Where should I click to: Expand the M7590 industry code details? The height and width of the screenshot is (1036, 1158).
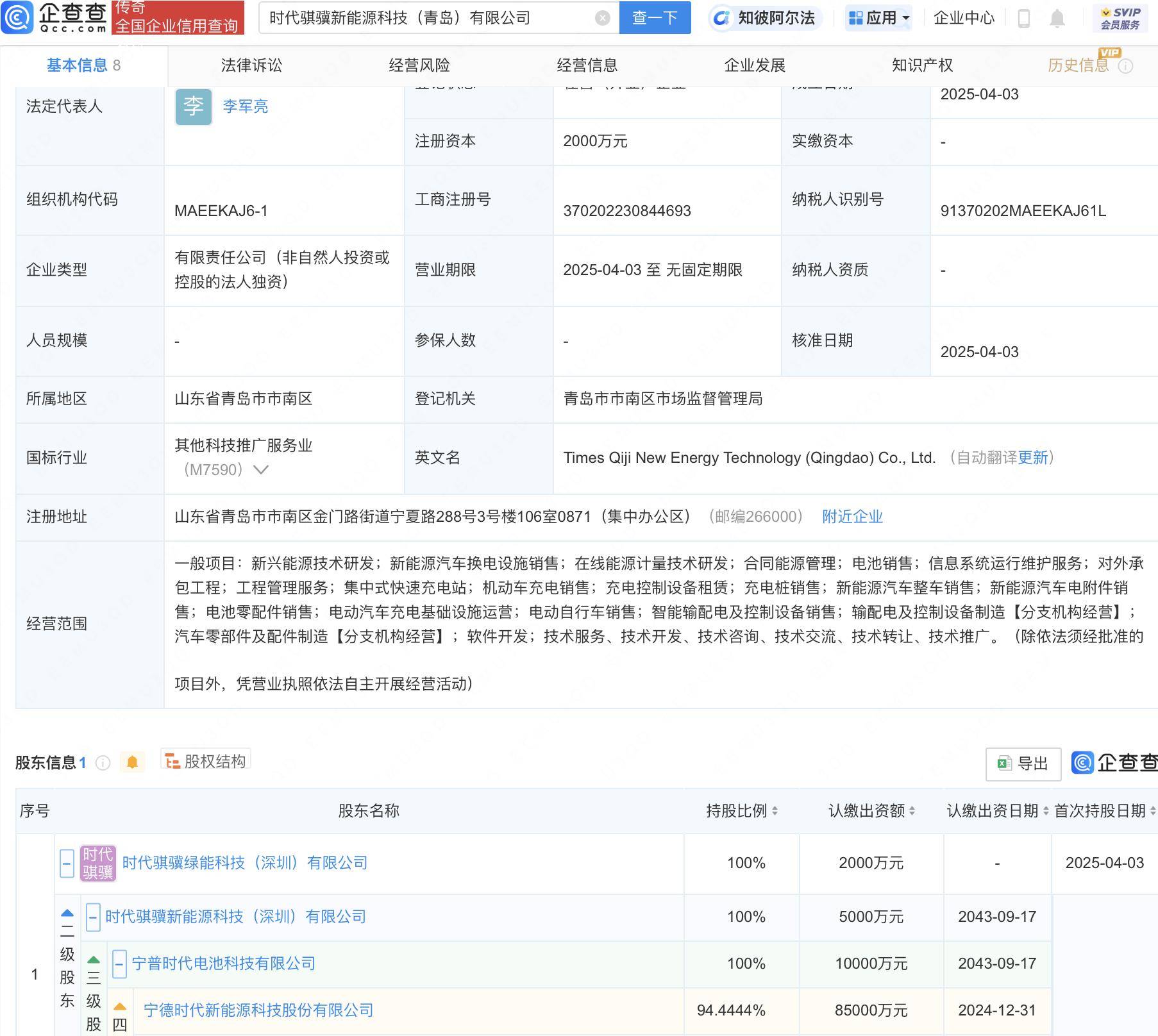(259, 470)
